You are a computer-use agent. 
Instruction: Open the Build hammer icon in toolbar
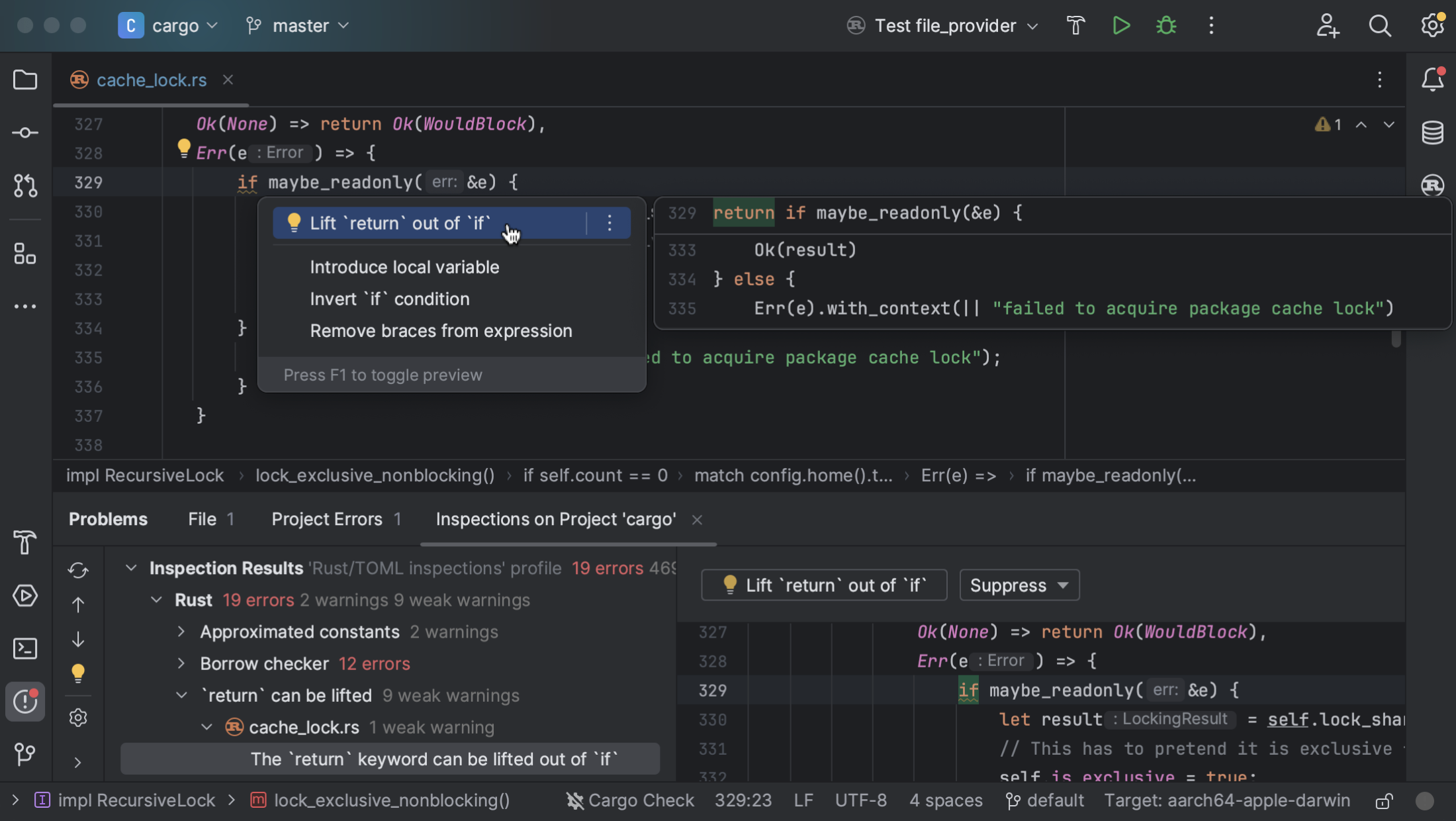[x=1076, y=26]
